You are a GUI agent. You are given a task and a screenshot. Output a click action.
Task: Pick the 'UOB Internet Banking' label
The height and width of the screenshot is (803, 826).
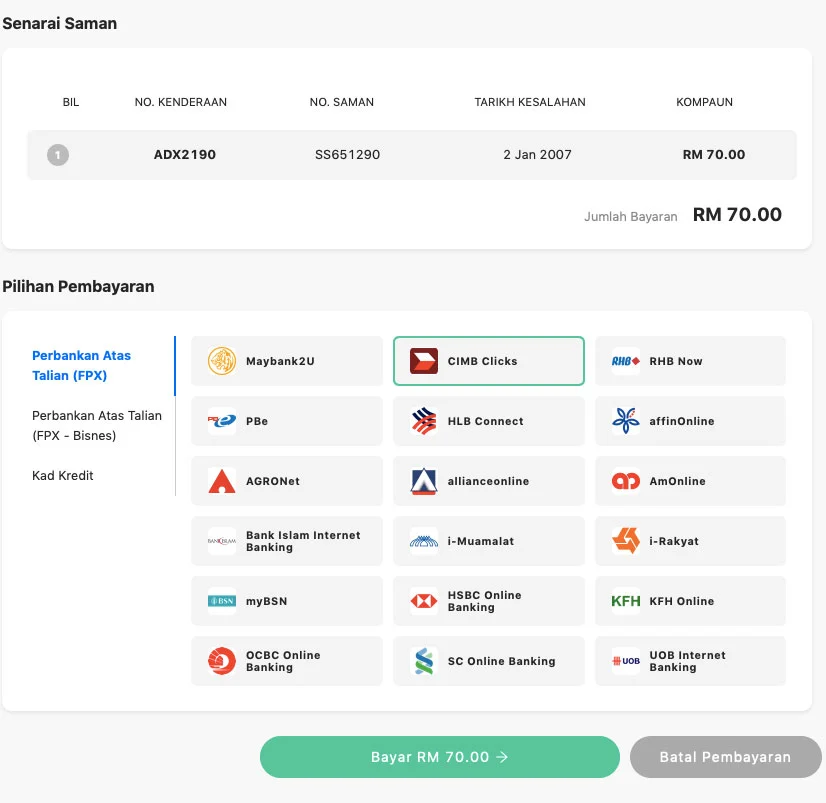pyautogui.click(x=687, y=661)
